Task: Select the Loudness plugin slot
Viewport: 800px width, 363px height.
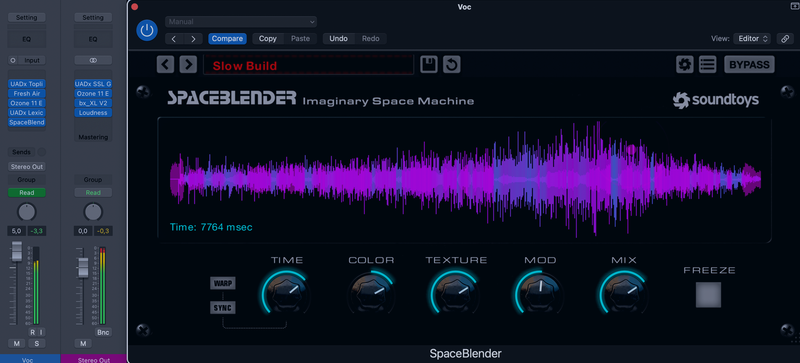Action: 93,113
